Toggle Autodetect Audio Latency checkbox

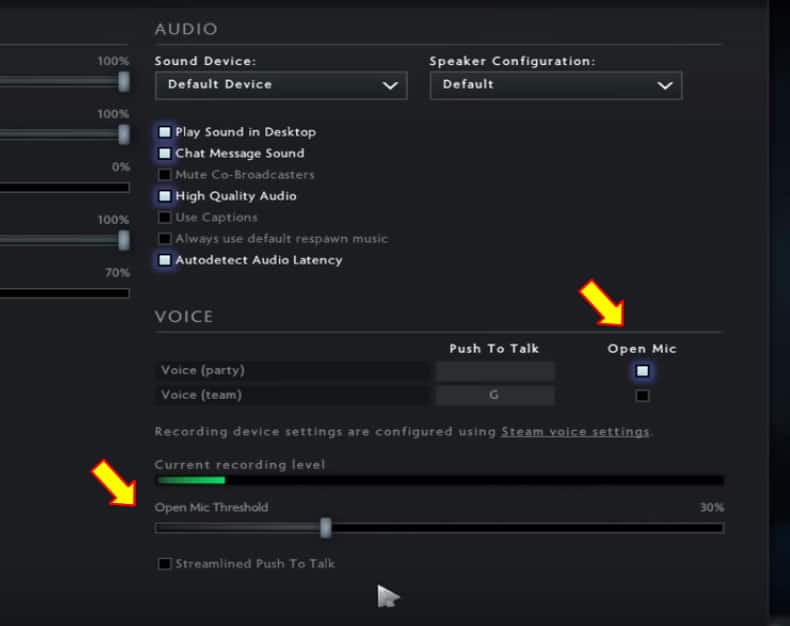(x=165, y=260)
